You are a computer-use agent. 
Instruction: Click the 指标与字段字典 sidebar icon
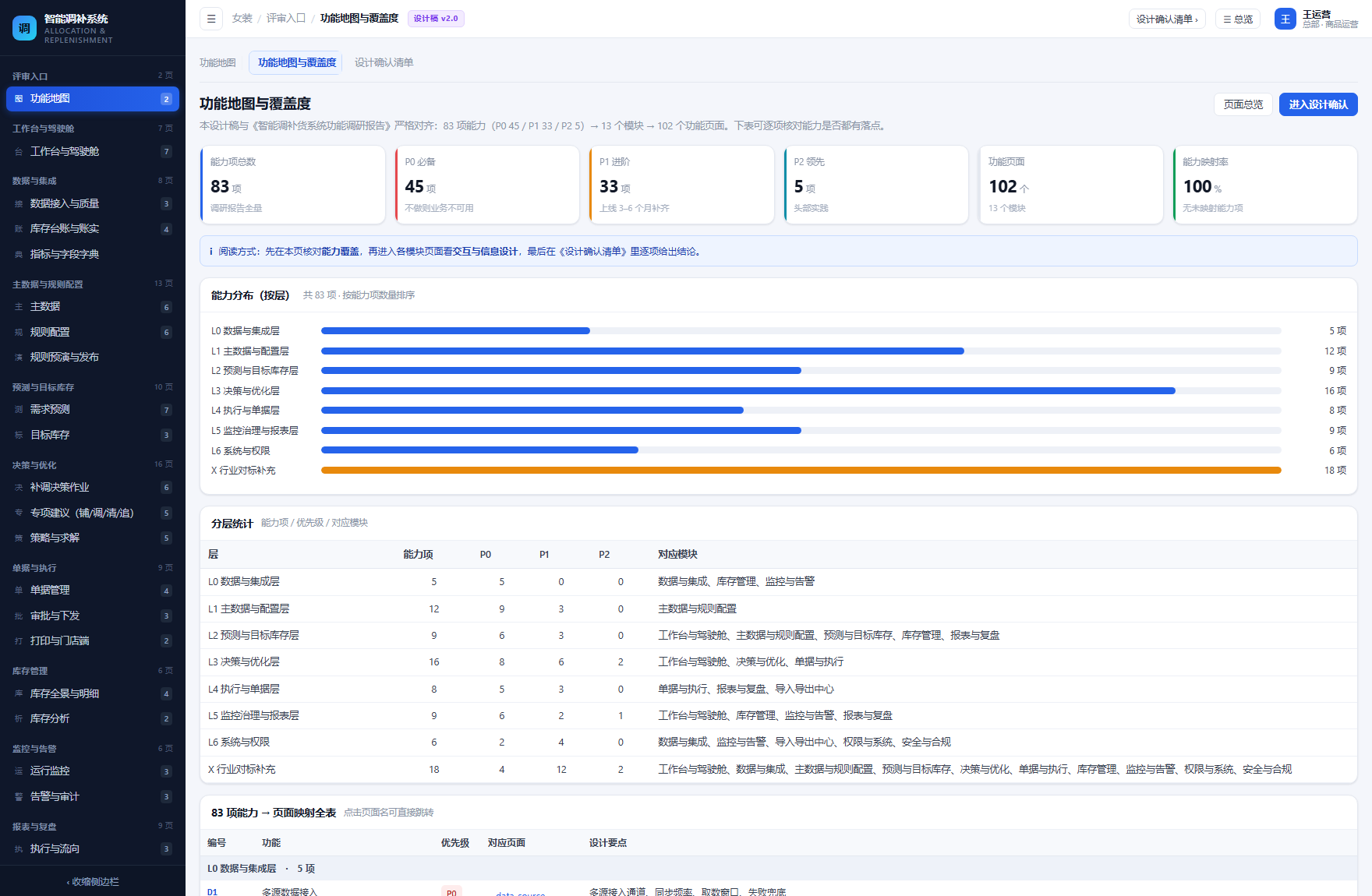(x=19, y=255)
